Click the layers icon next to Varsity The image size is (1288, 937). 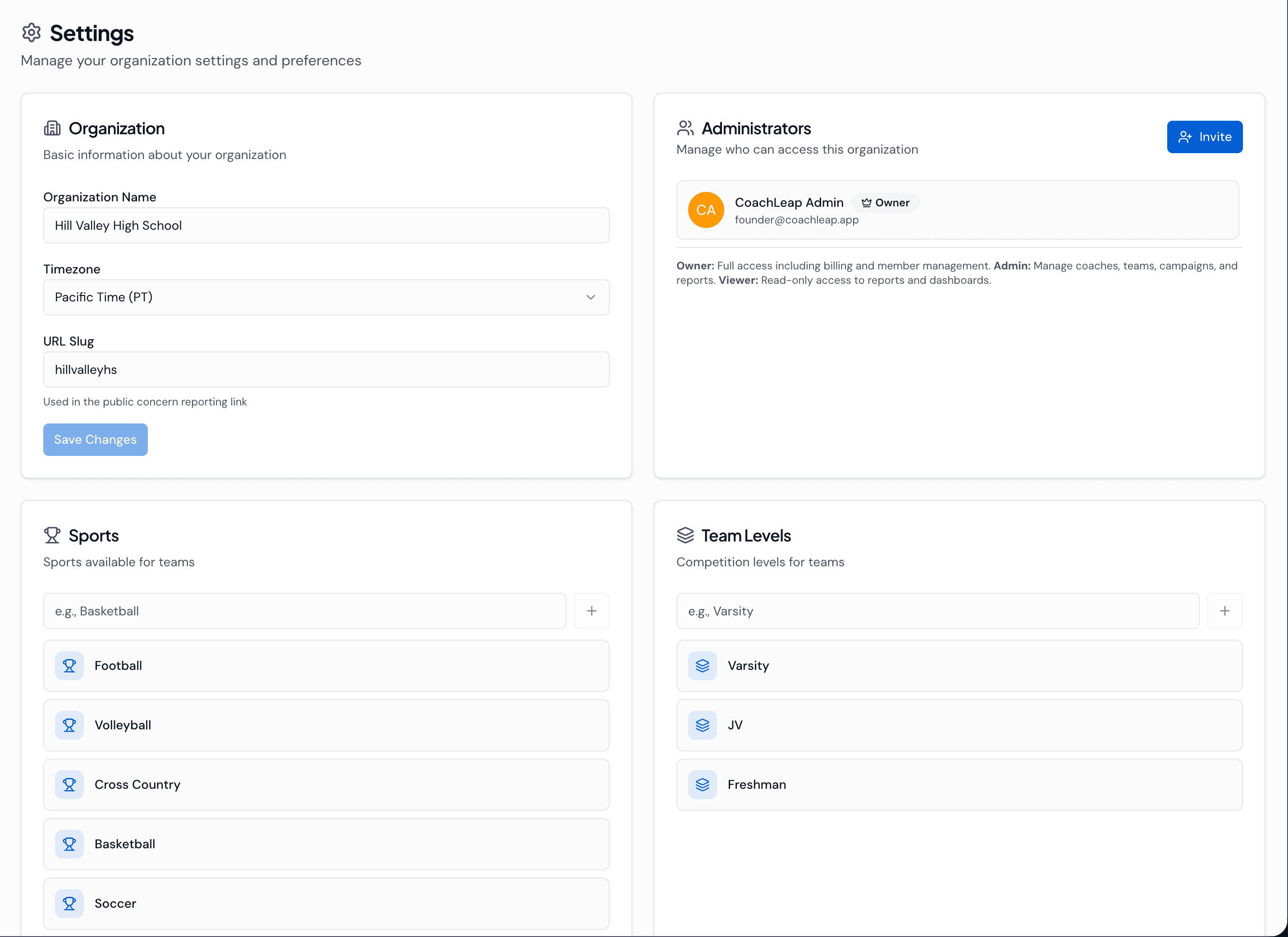tap(703, 665)
